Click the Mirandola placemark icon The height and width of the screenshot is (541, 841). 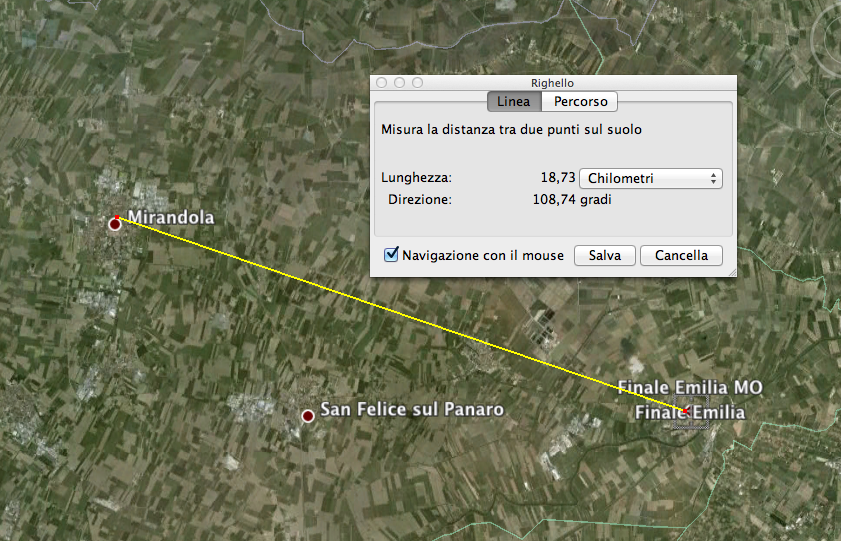point(114,224)
